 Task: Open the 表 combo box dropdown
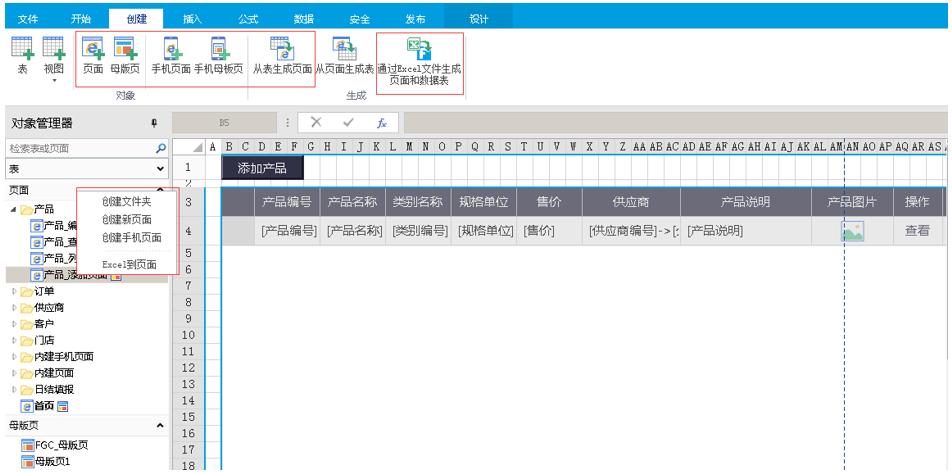click(161, 169)
